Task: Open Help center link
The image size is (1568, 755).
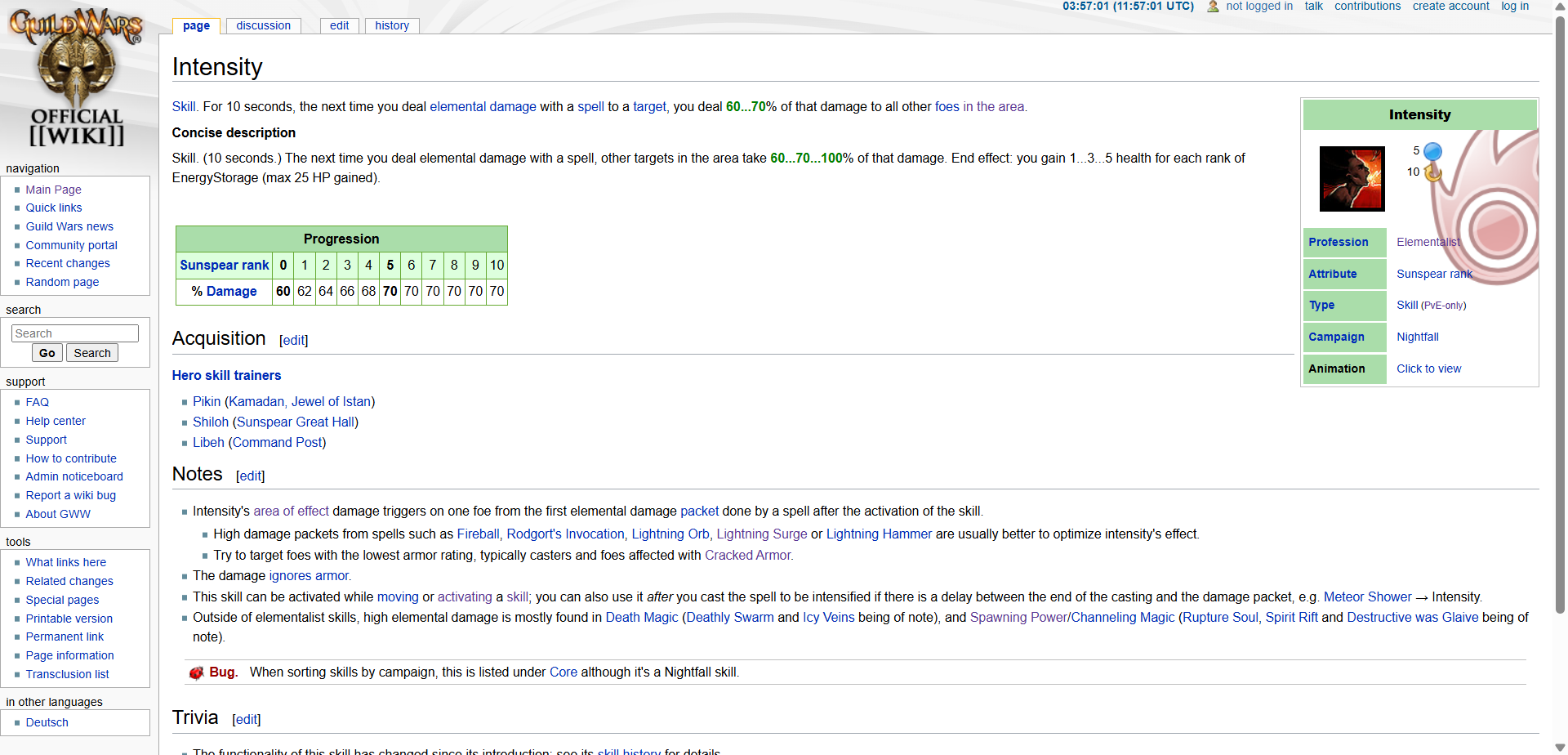Action: 56,421
